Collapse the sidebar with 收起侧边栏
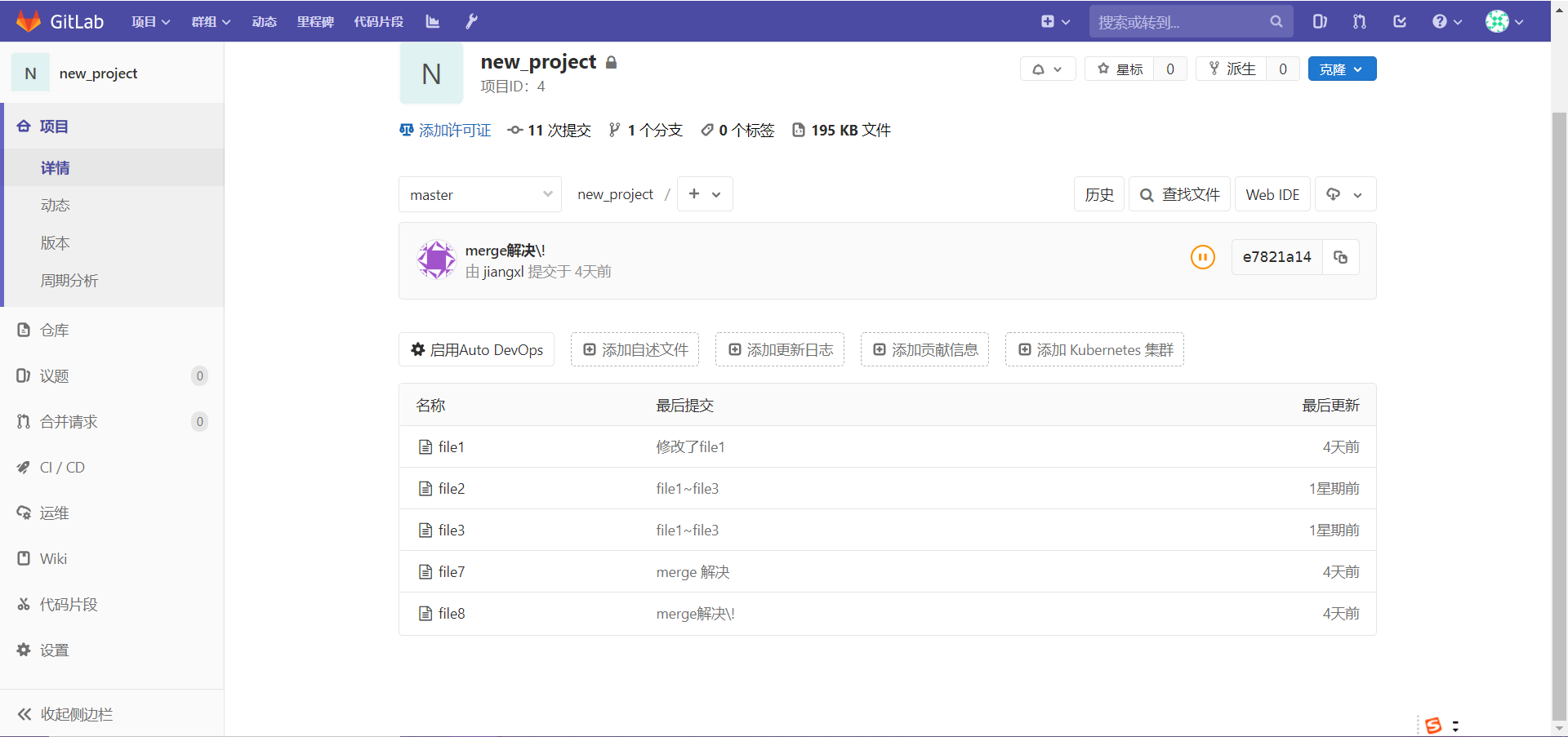This screenshot has height=737, width=1568. [112, 714]
